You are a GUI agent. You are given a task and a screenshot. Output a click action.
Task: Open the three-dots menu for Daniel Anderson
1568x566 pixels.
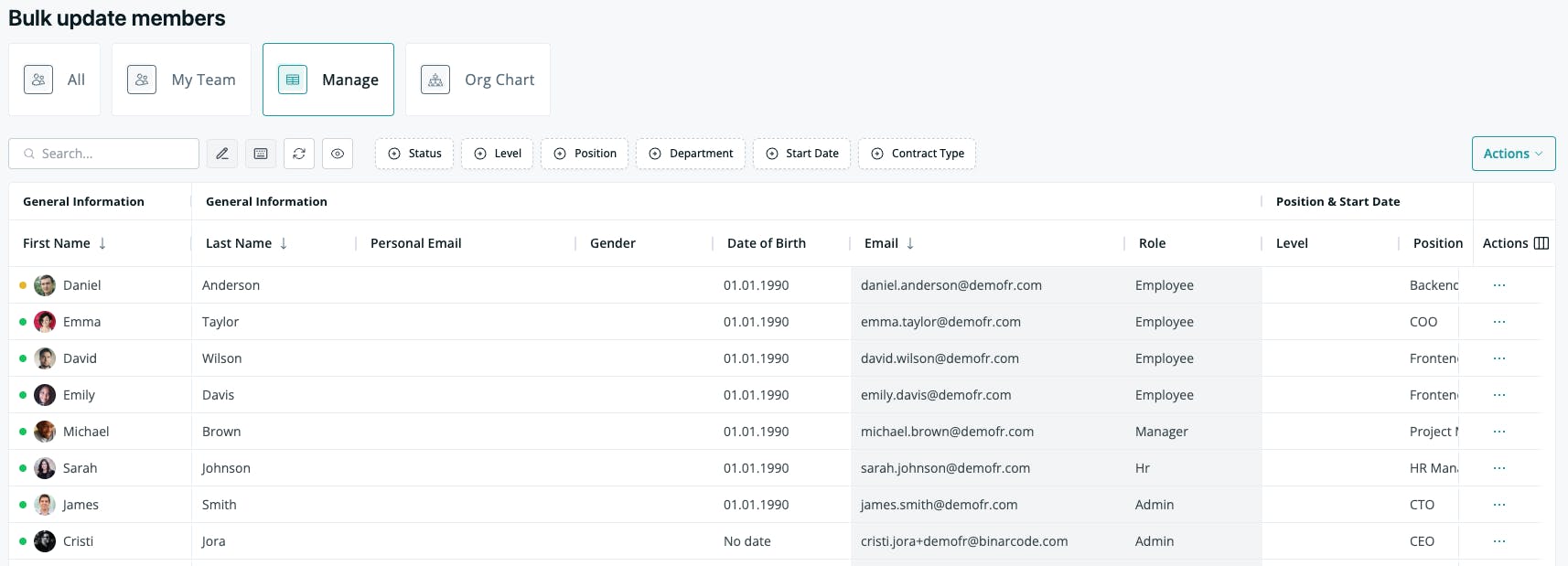(x=1499, y=285)
